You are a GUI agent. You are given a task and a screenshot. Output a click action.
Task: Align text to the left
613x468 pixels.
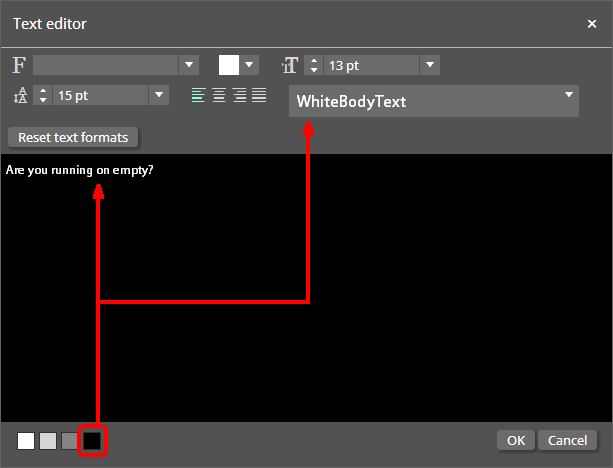(198, 95)
